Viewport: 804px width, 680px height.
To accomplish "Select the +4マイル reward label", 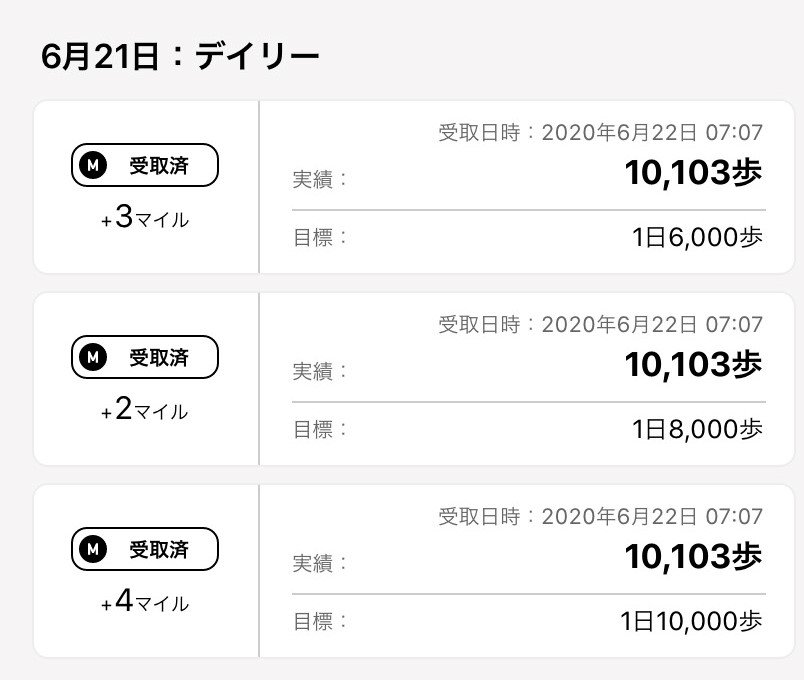I will click(x=145, y=601).
